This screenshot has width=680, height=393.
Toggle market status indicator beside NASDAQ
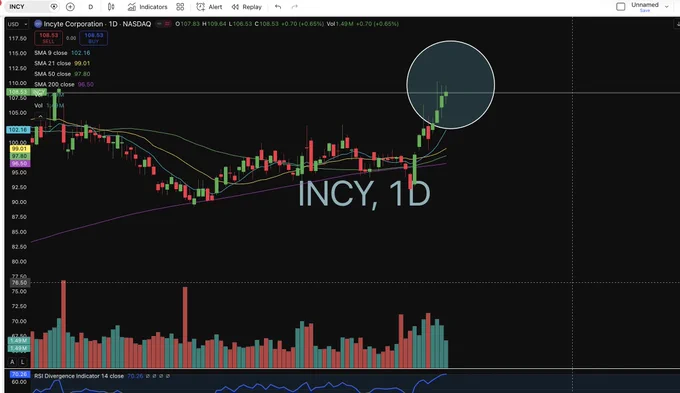(159, 24)
